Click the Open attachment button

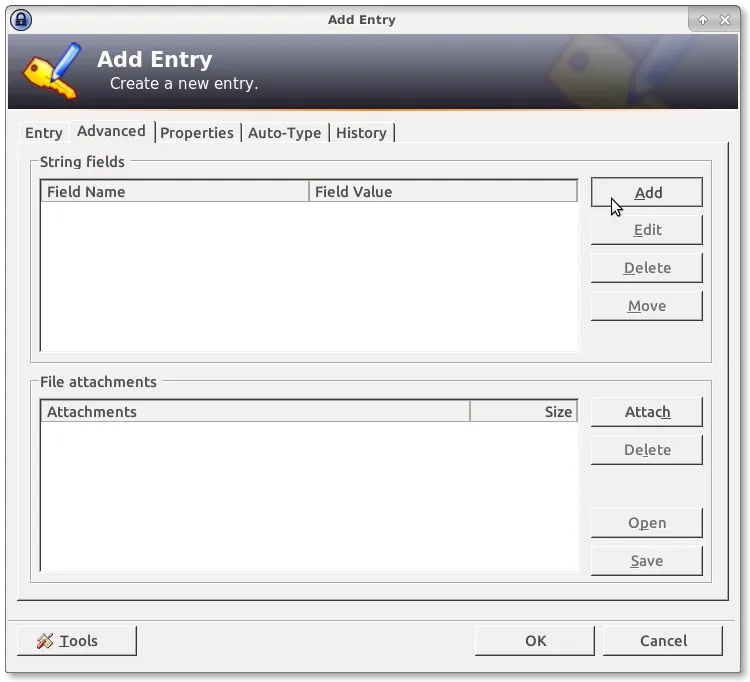point(647,523)
